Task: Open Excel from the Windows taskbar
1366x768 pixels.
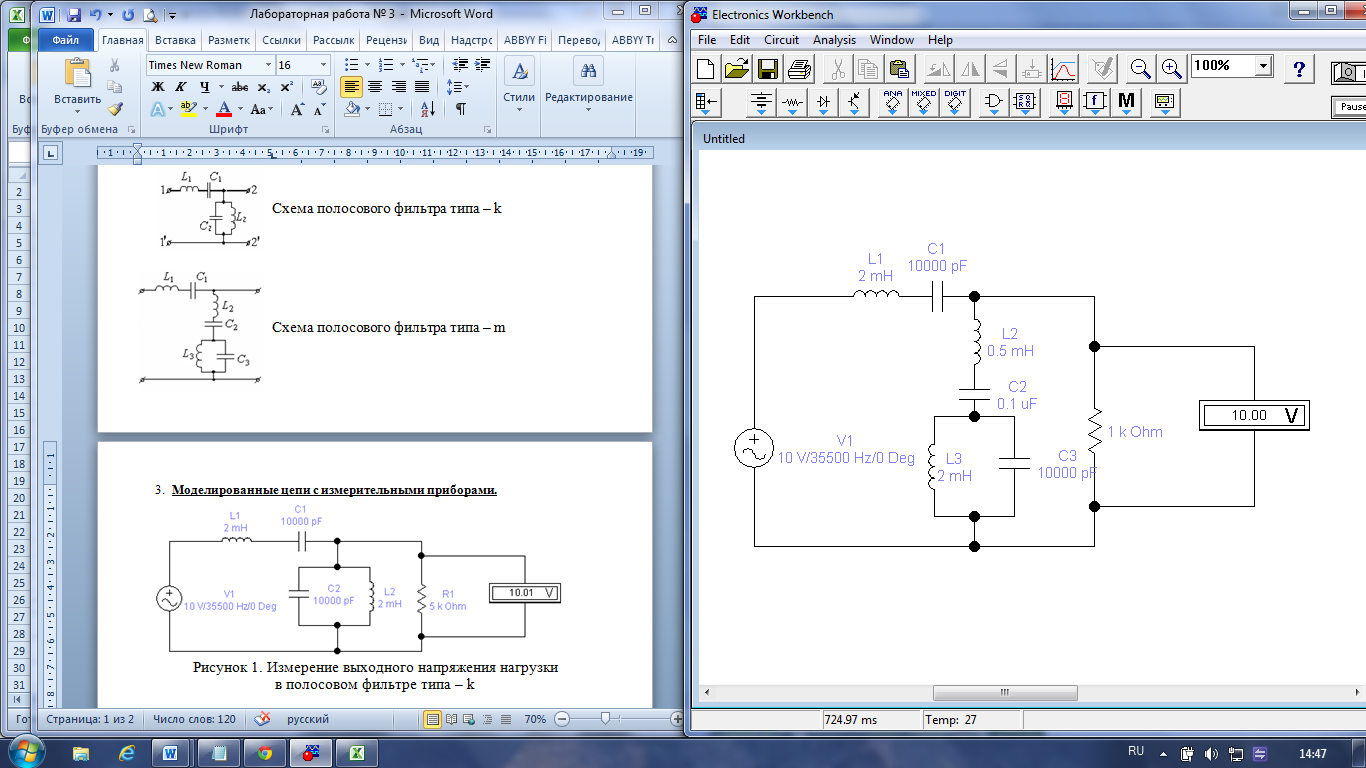Action: point(355,752)
